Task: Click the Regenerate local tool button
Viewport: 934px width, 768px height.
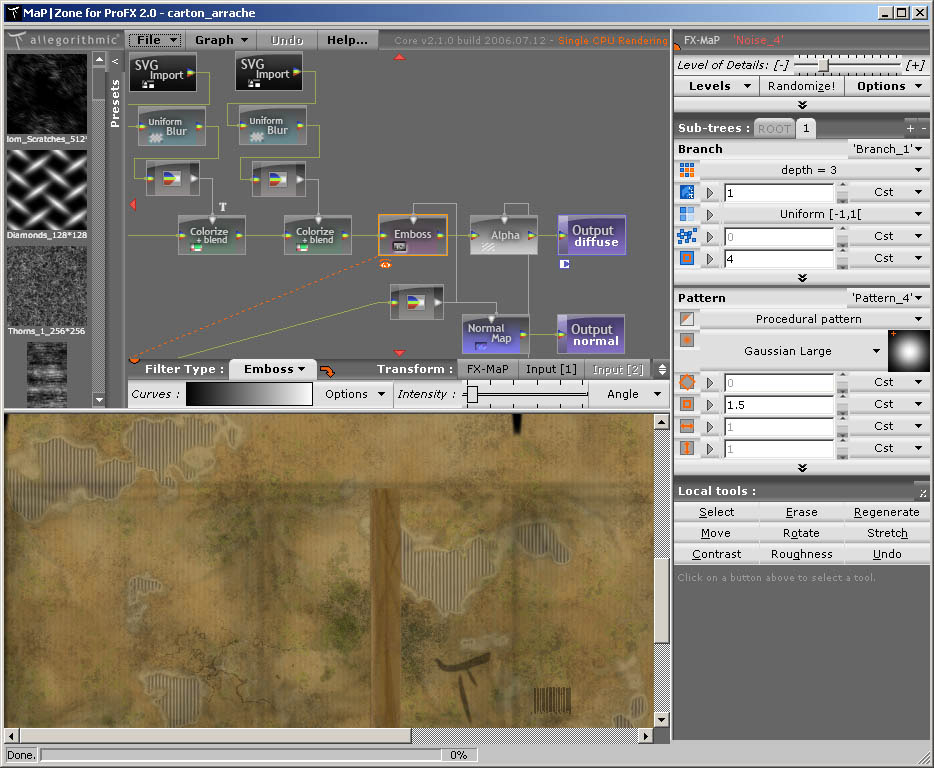Action: 886,512
